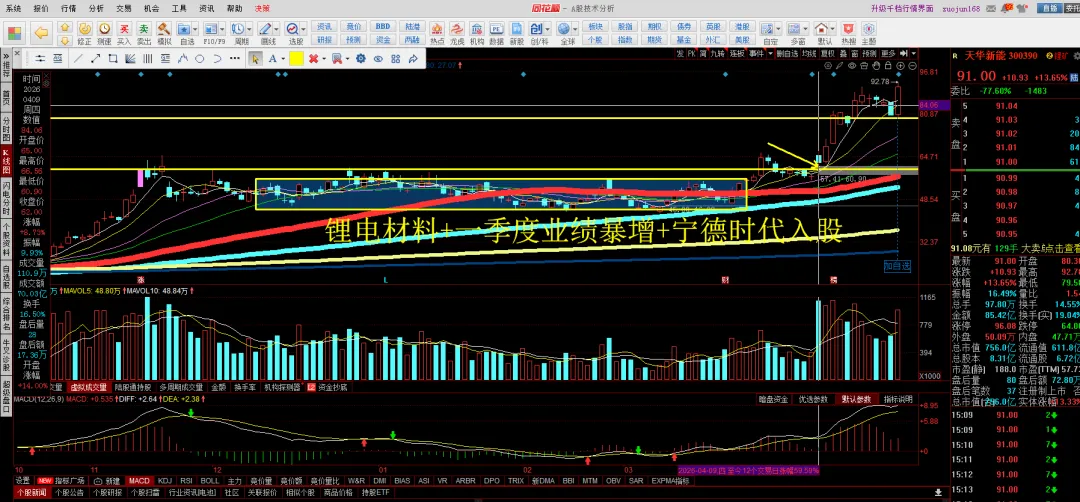1080x502 pixels.
Task: Expand the 自选 dropdown arrow
Action: pos(195,29)
